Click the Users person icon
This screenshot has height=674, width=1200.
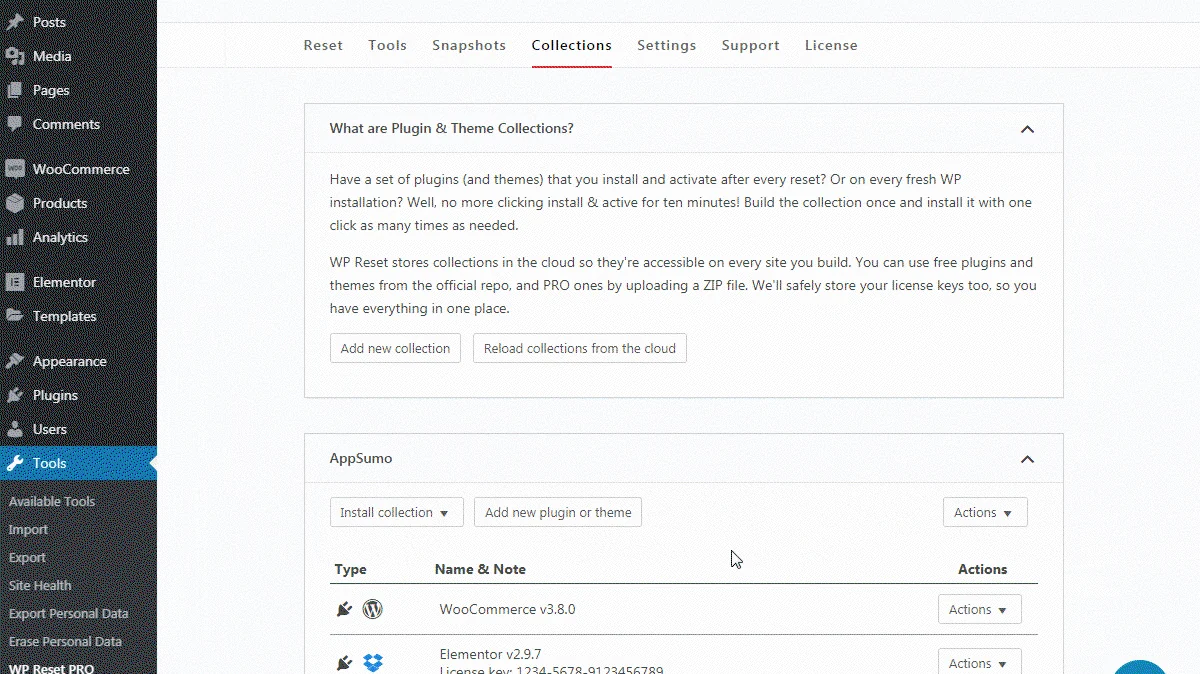(15, 429)
